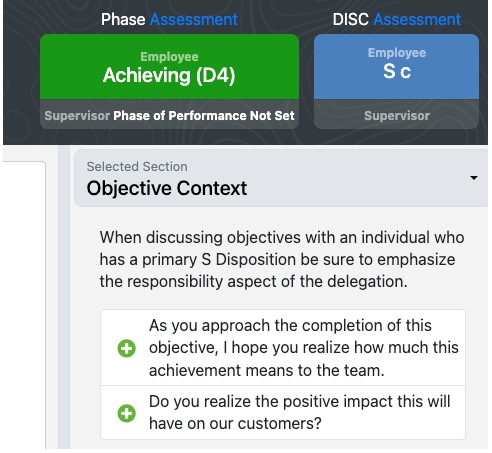Click the white panel on the left edge
The height and width of the screenshot is (453, 492).
pos(24,305)
